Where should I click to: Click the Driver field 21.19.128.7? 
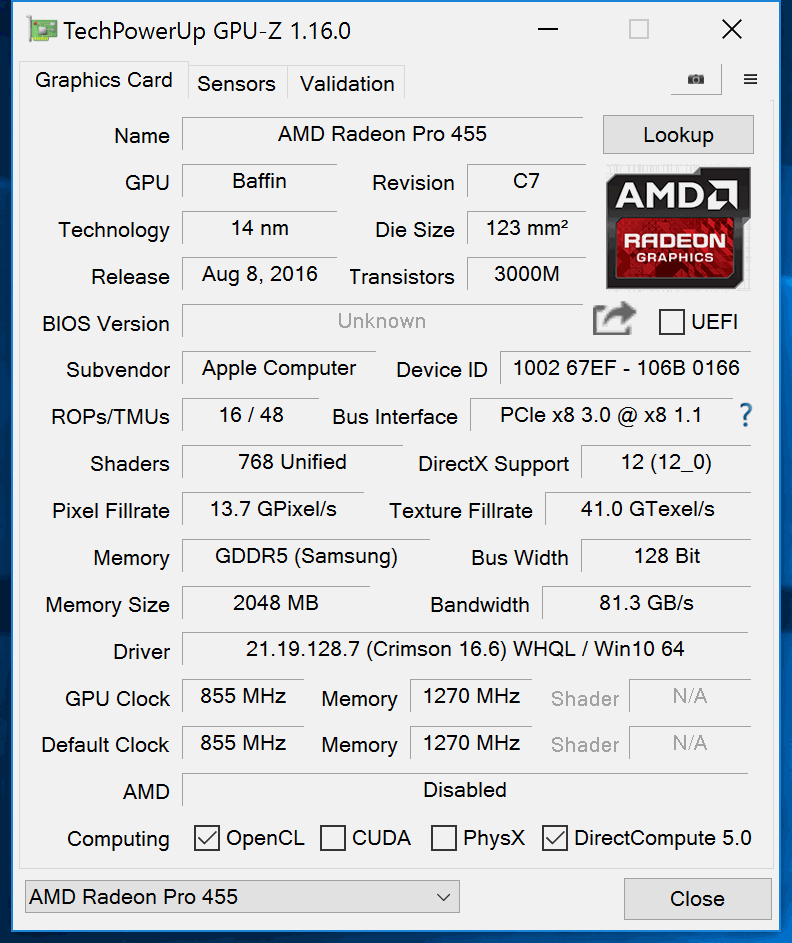coord(465,648)
